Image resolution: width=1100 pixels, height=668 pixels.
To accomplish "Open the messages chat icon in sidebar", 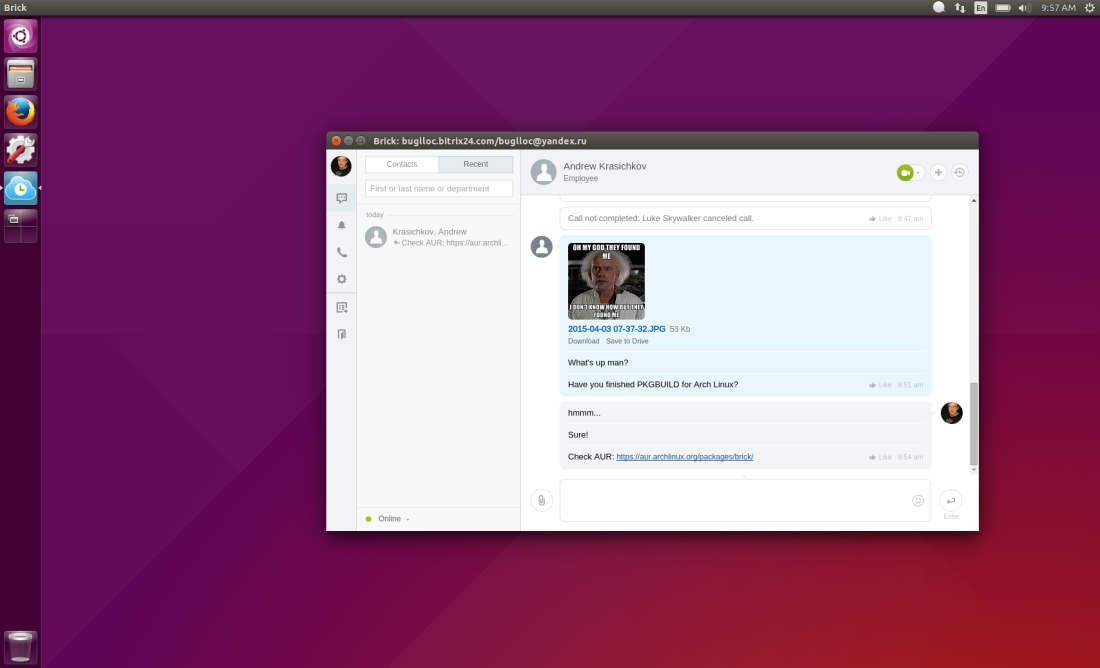I will (x=342, y=198).
